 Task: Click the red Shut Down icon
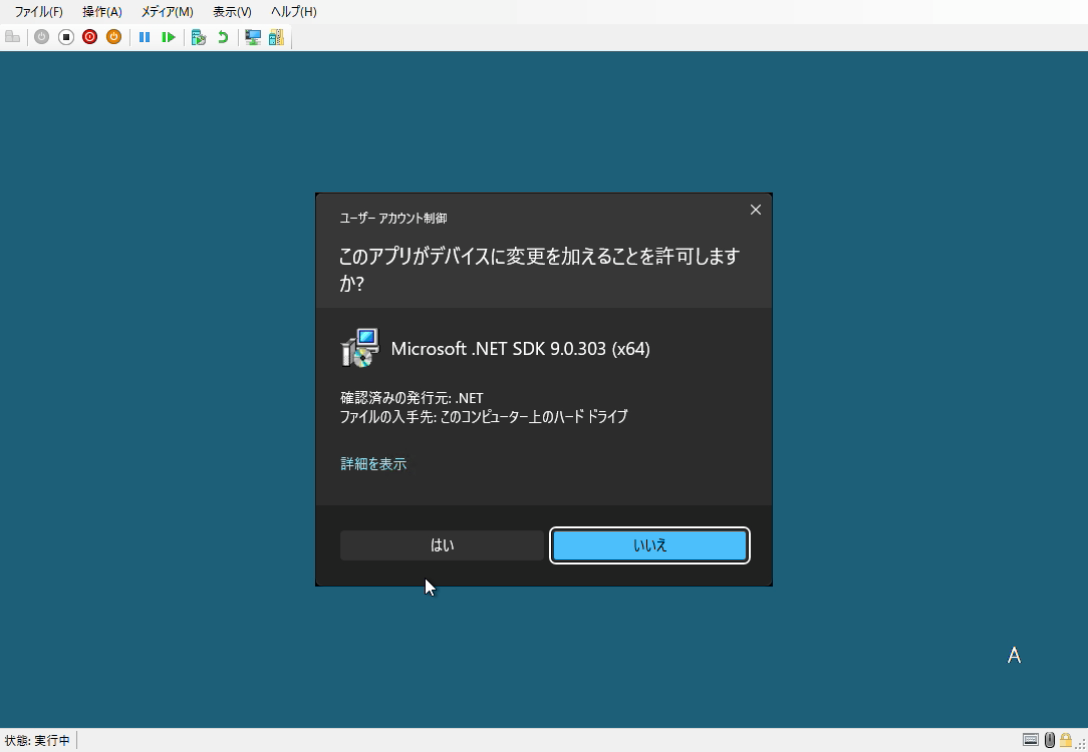90,37
